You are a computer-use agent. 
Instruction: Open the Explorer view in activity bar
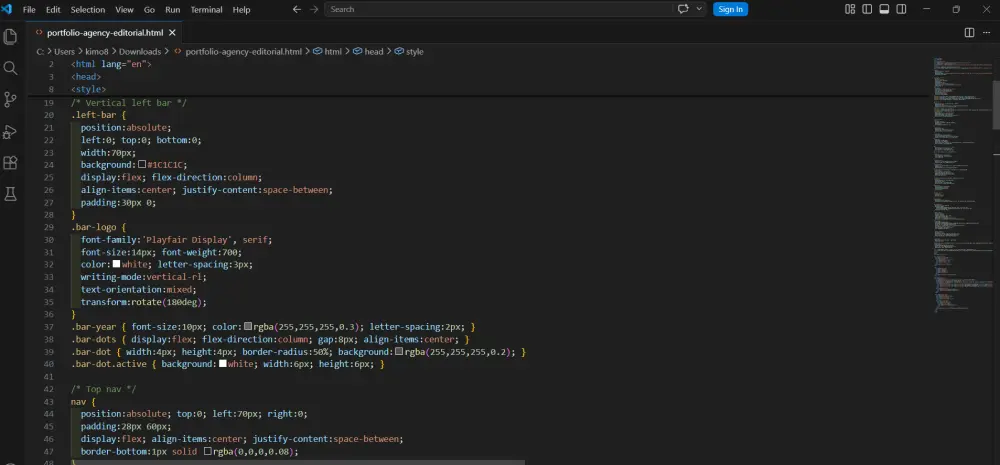click(10, 36)
